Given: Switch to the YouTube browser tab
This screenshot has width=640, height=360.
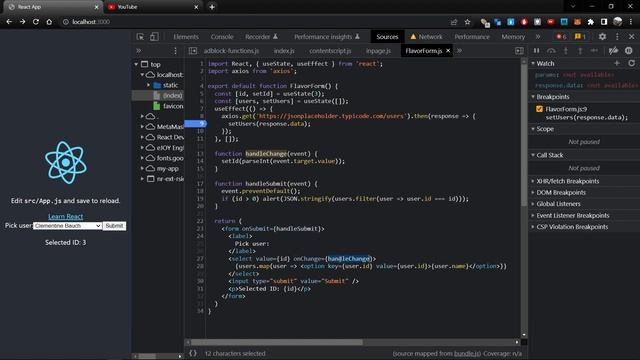Looking at the screenshot, I should 153,7.
